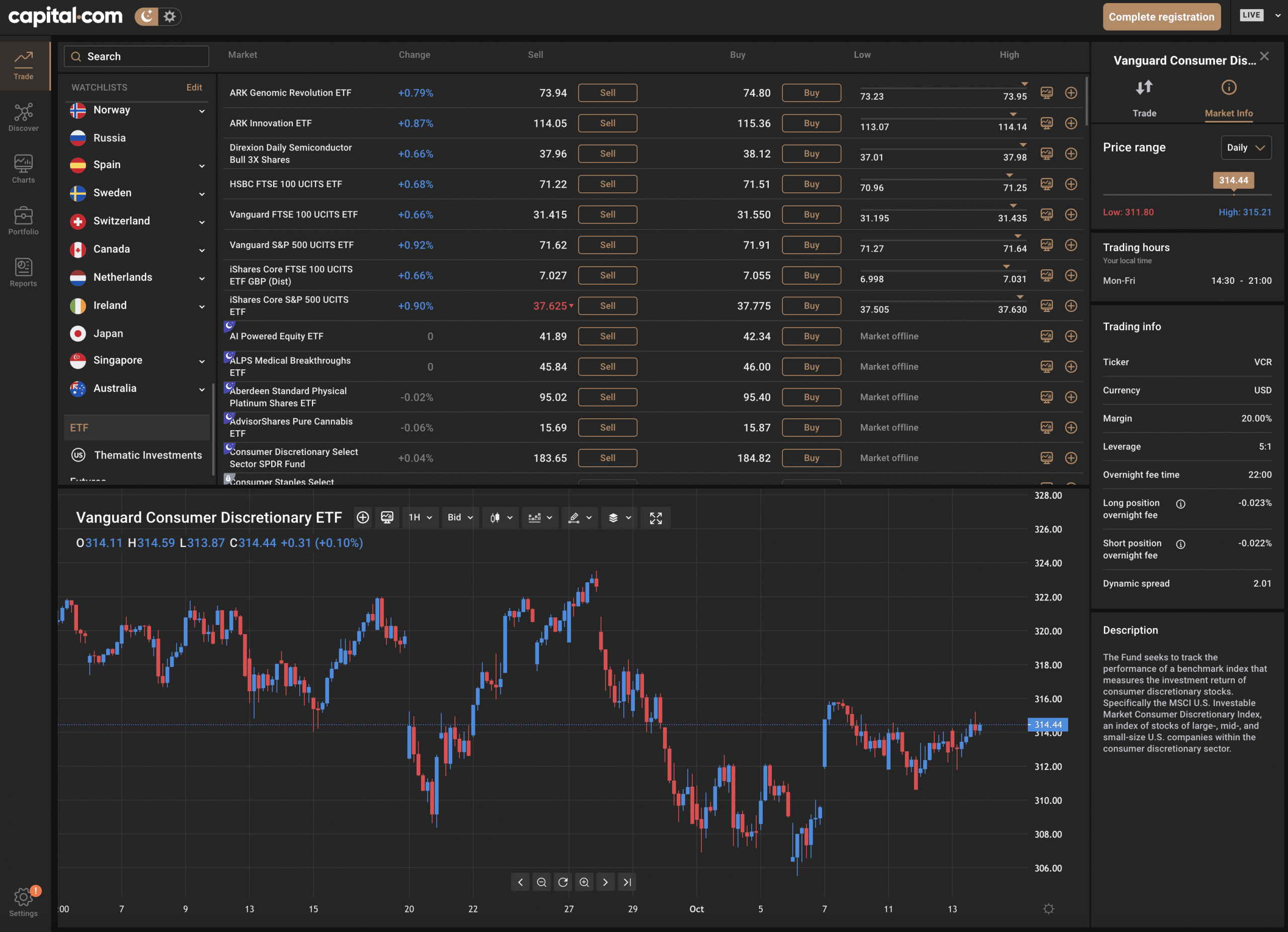Sort the market list by Change column
1288x932 pixels.
click(x=414, y=54)
